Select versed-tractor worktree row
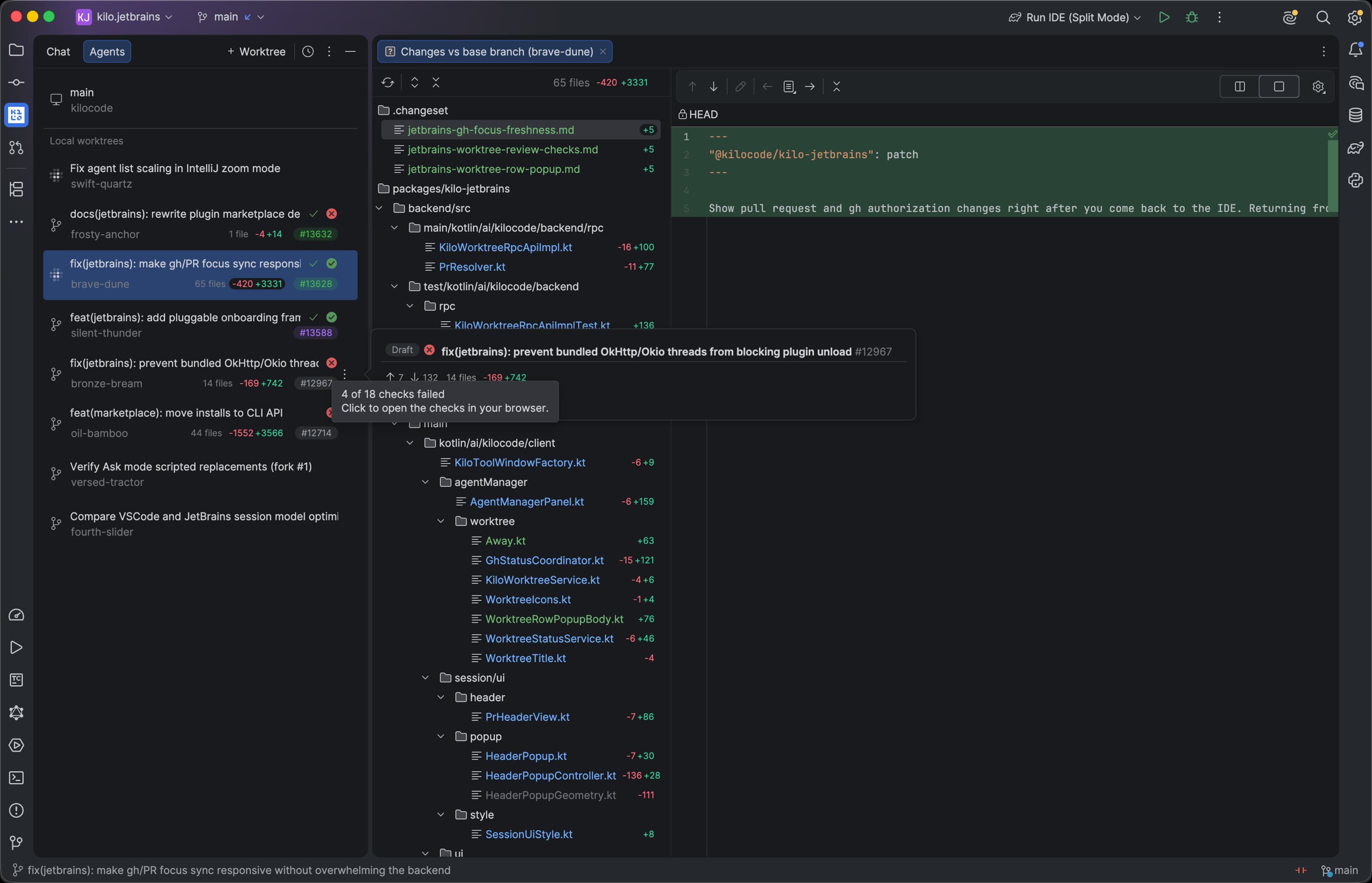The width and height of the screenshot is (1372, 883). [200, 474]
